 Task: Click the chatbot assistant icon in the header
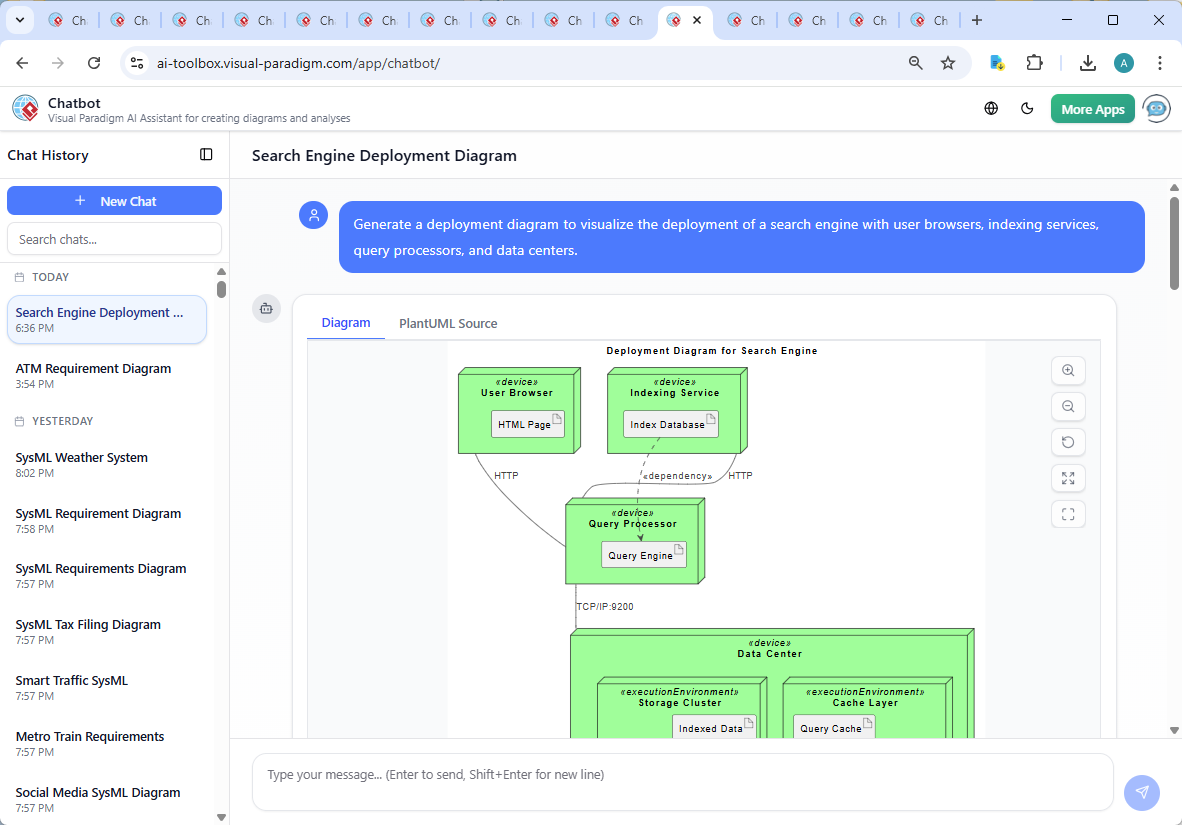(x=1157, y=108)
